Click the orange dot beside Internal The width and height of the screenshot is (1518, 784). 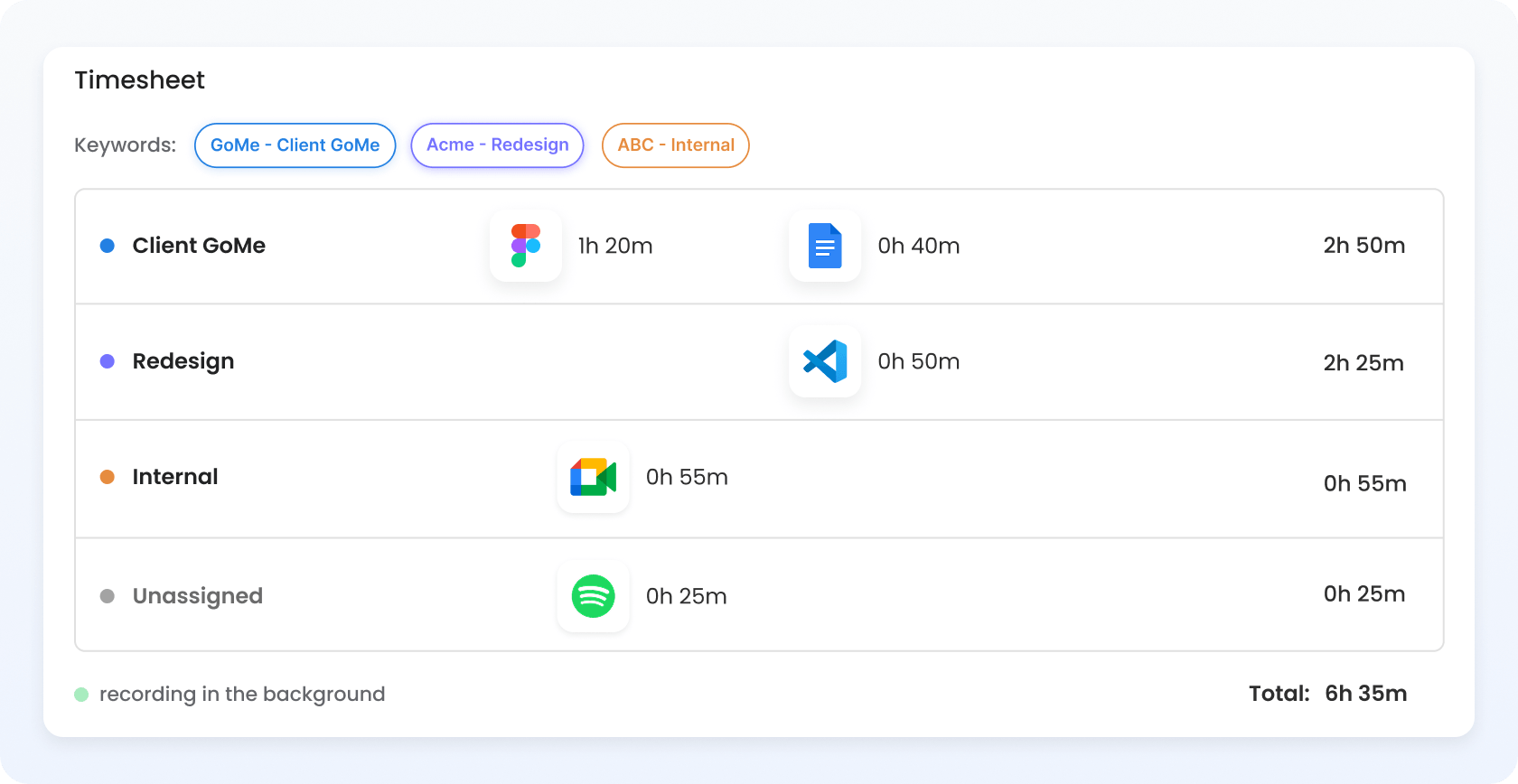[108, 477]
